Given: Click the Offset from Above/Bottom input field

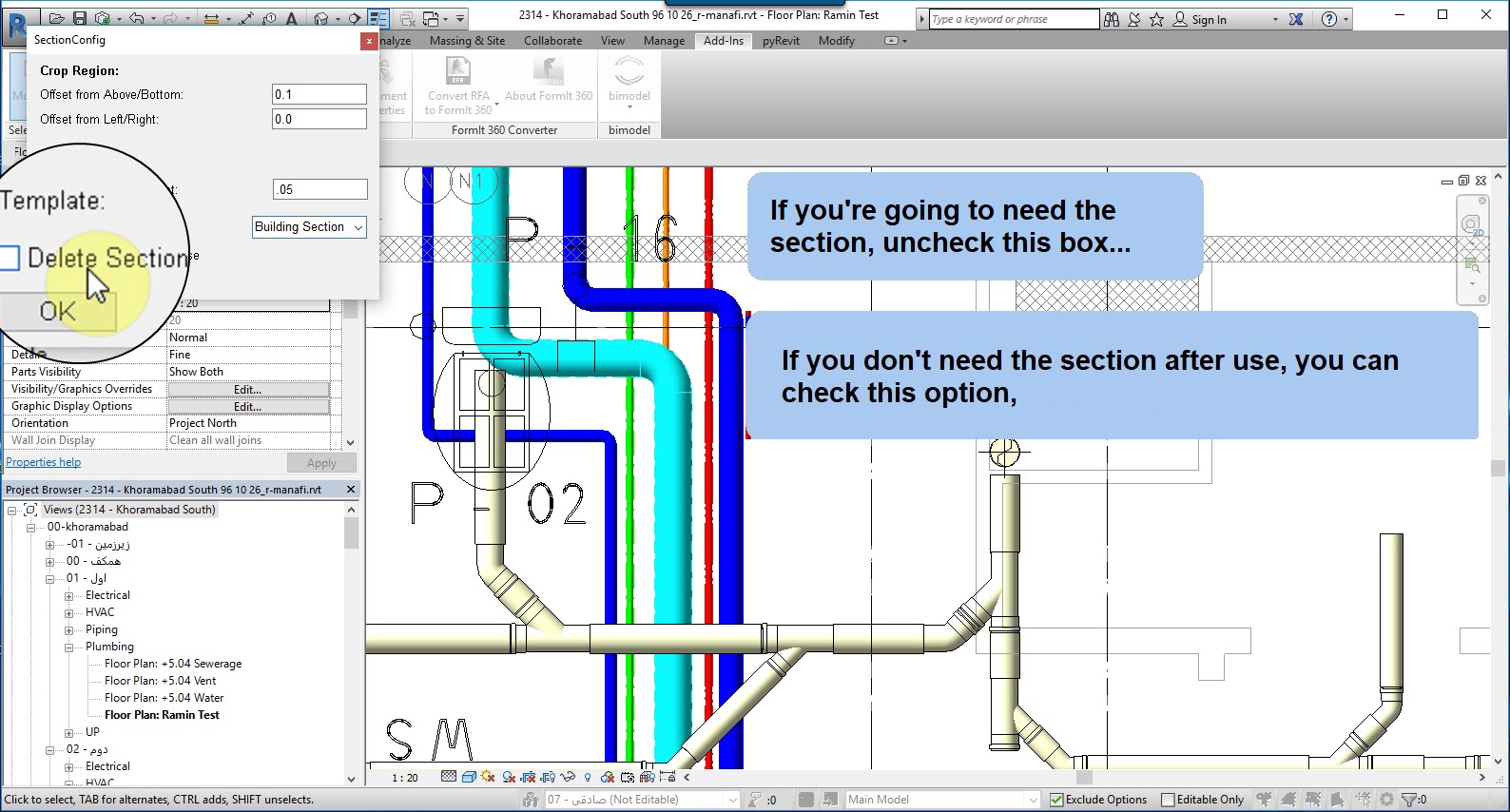Looking at the screenshot, I should pyautogui.click(x=319, y=94).
